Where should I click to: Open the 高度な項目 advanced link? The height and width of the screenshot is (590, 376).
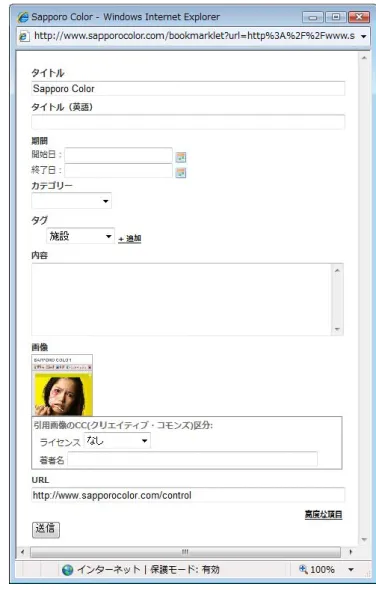(324, 514)
